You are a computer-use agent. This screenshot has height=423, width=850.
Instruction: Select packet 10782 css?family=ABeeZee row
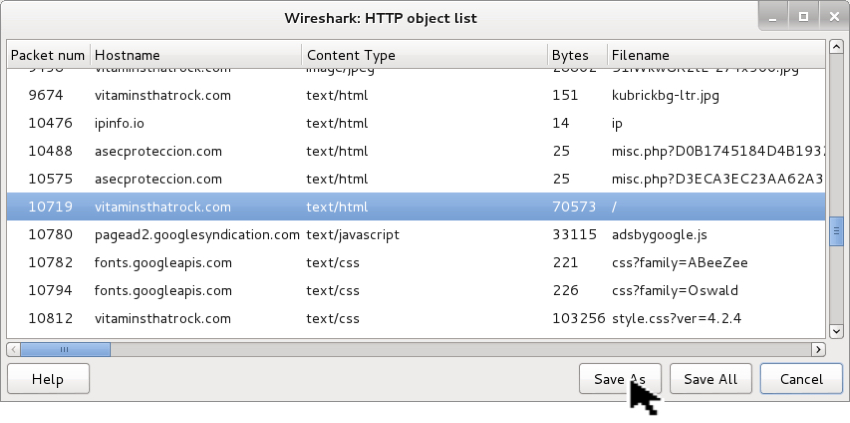click(416, 262)
